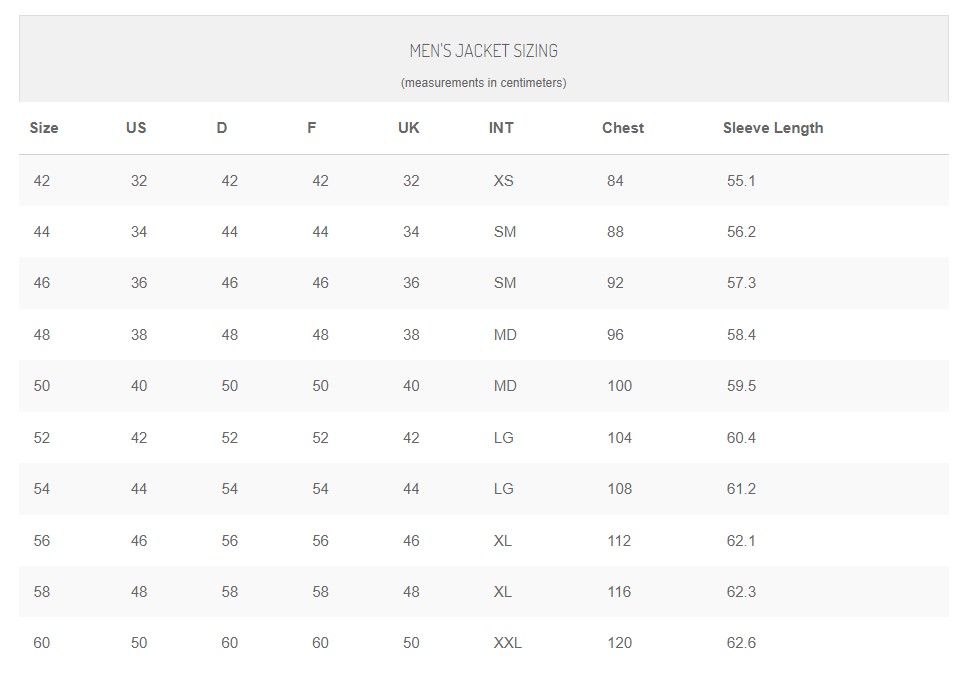Viewport: 960px width, 675px height.
Task: Select the sleeve length value 58.4
Action: click(x=741, y=335)
